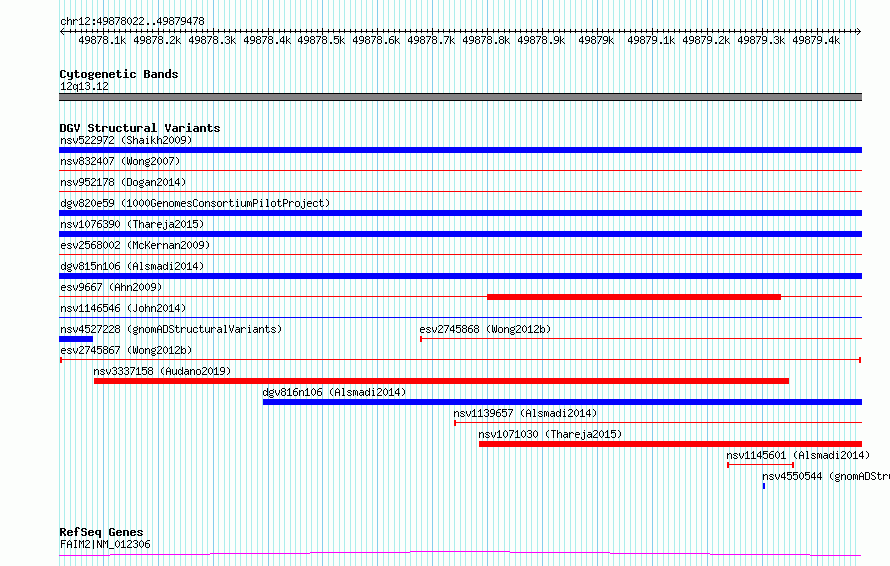Click the magenta FAIM2 gene track line
The height and width of the screenshot is (566, 890).
(460, 554)
